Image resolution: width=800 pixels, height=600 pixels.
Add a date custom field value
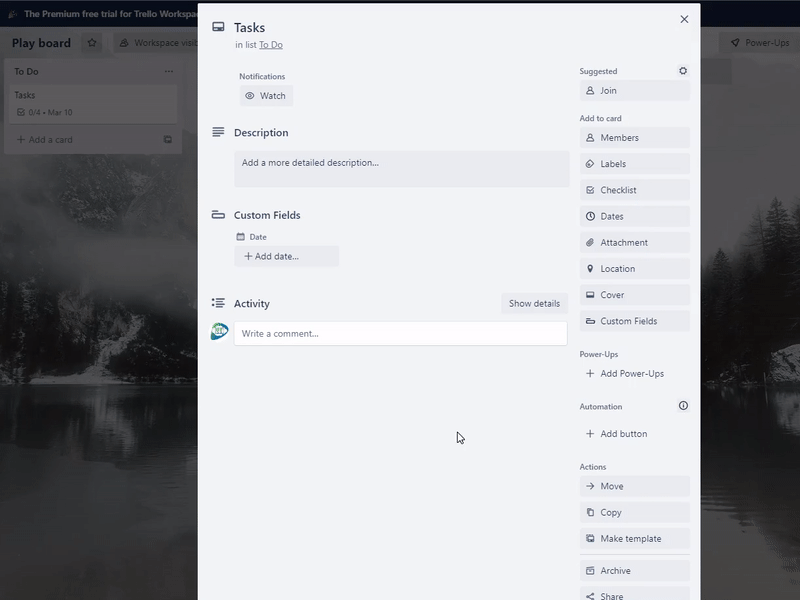(286, 256)
